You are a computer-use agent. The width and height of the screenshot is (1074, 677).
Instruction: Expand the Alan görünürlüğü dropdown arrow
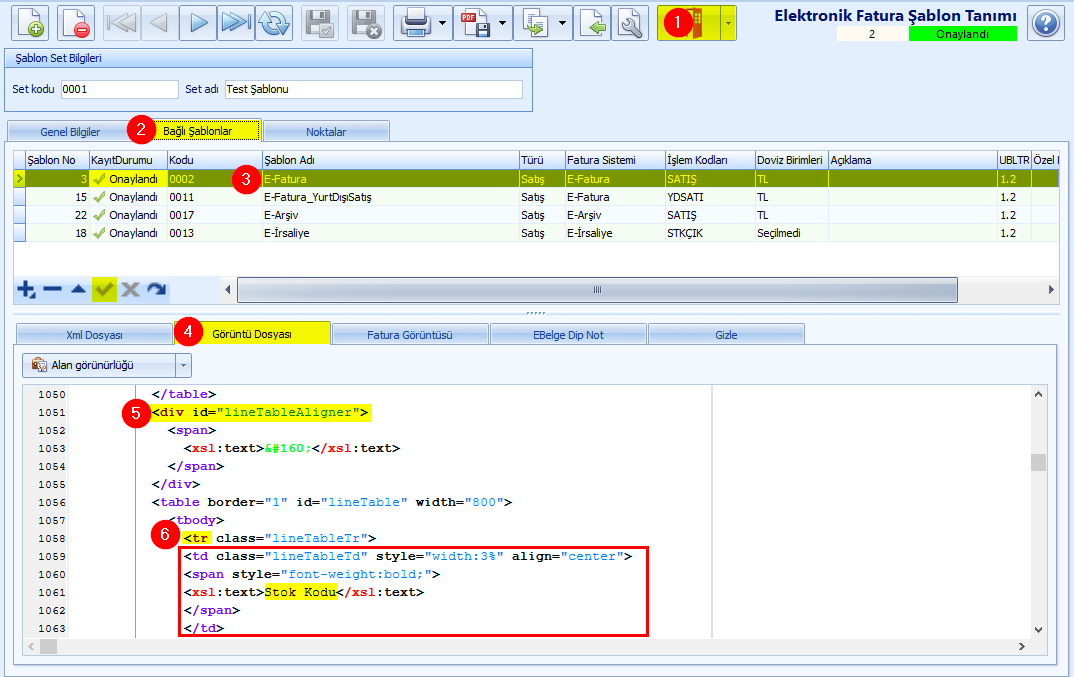click(x=183, y=365)
